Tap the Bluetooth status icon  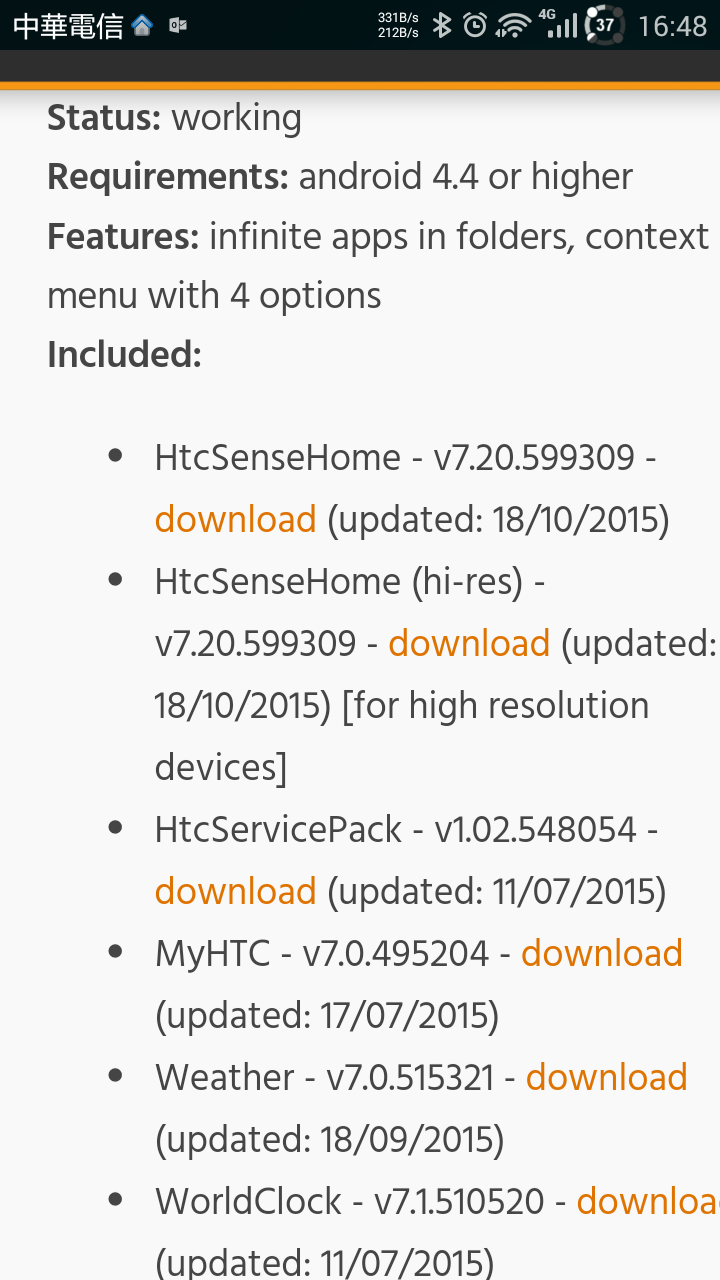click(441, 25)
